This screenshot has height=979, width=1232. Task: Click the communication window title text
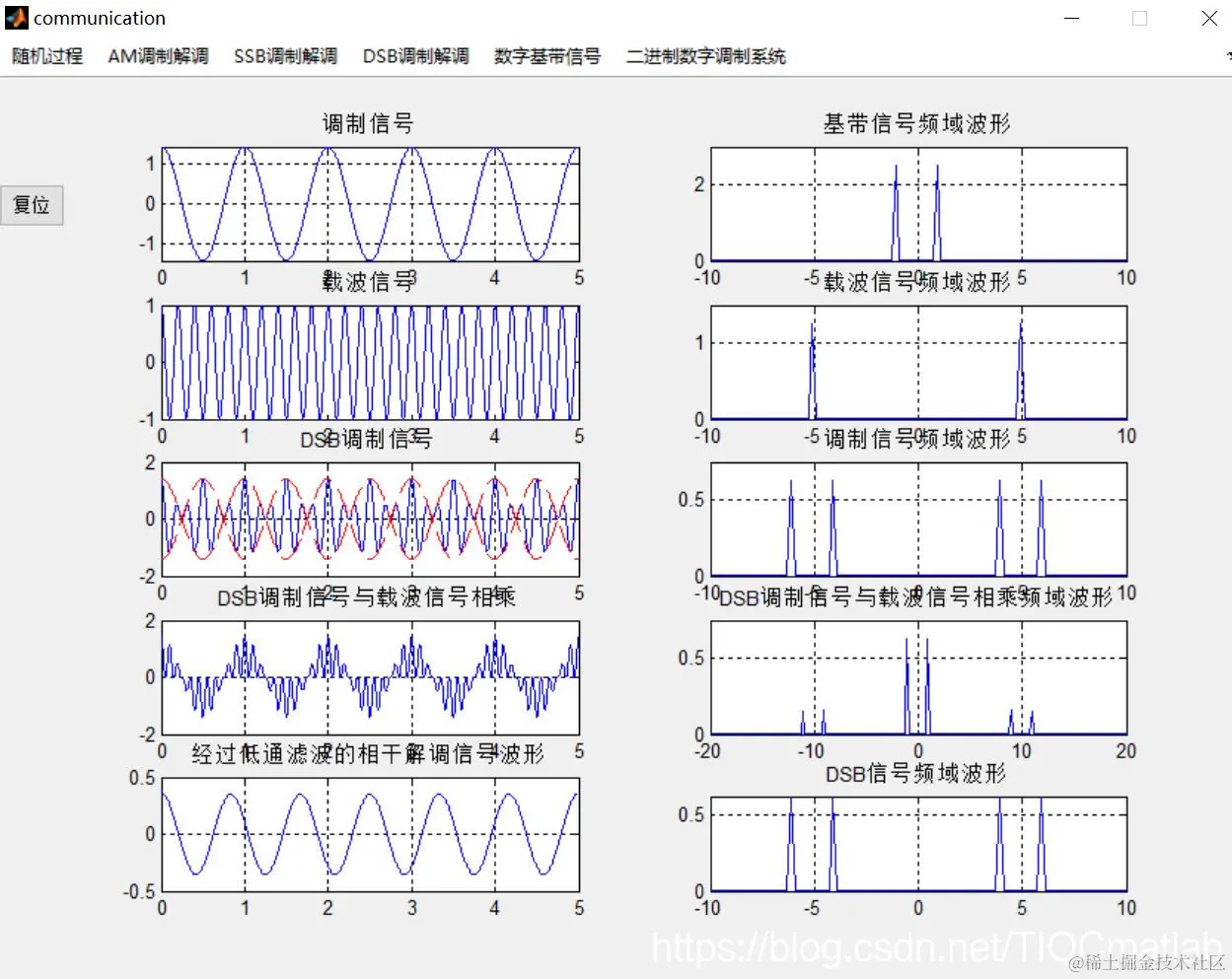coord(100,18)
